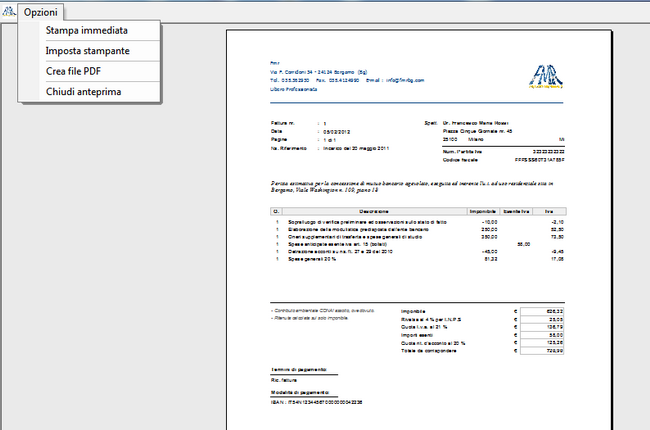Click the Imponibile column header in the table
This screenshot has height=430, width=650.
pos(483,211)
